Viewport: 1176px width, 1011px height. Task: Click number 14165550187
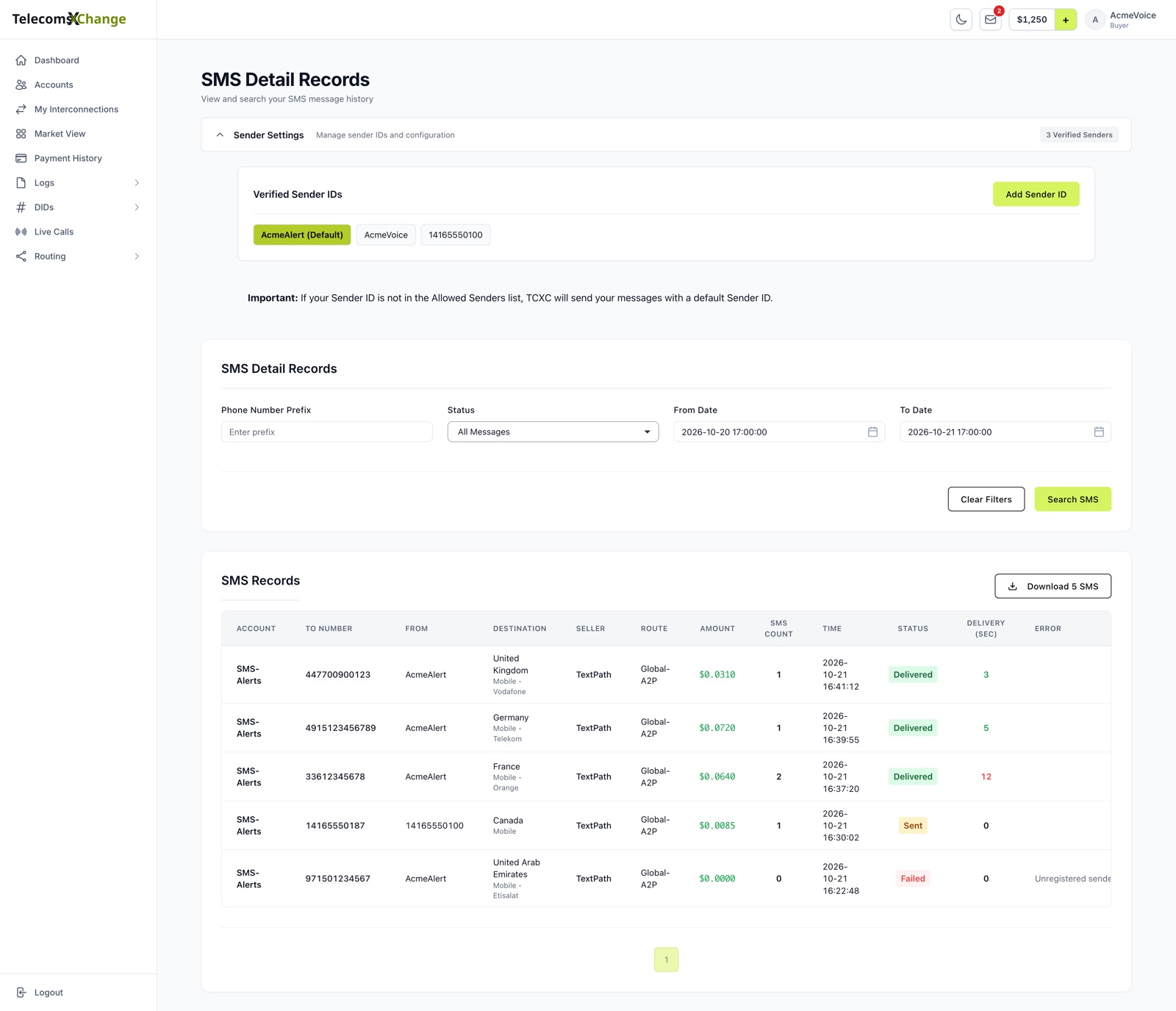(335, 826)
